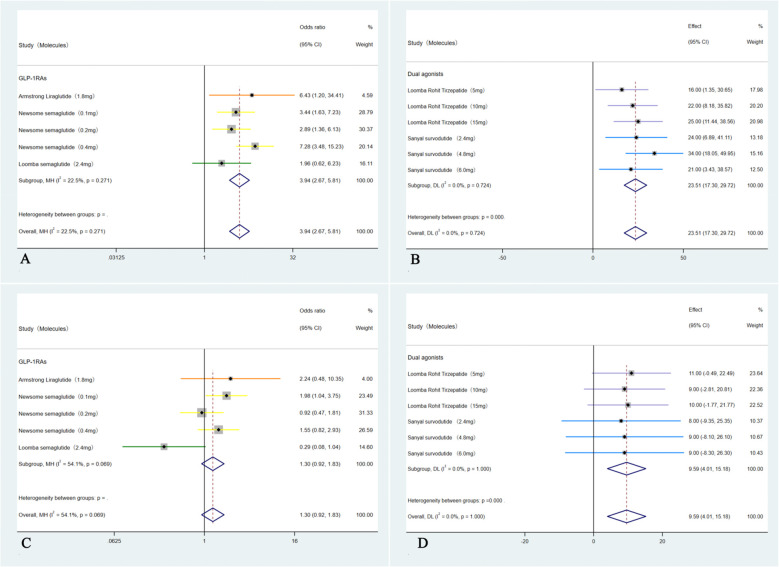Click heterogeneity text p = 0.000 in panel B

point(492,217)
